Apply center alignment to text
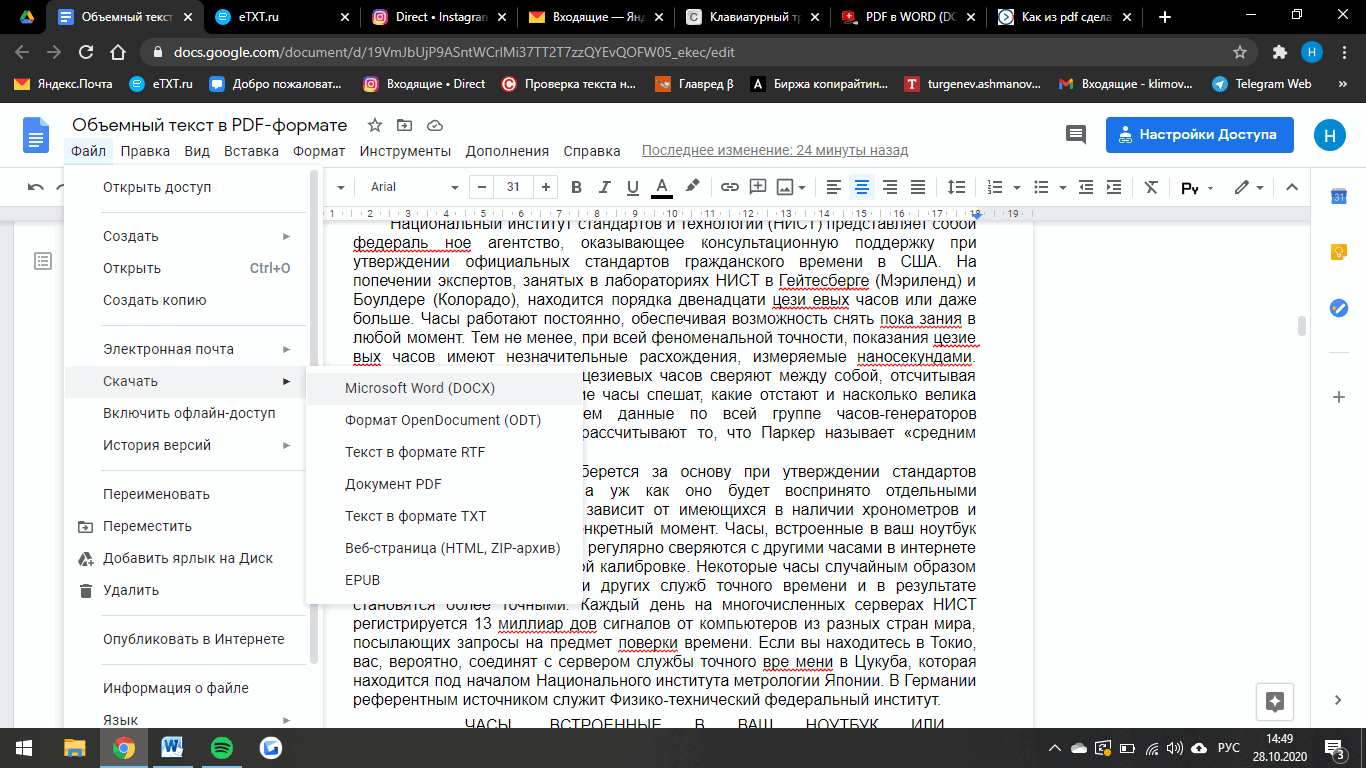The height and width of the screenshot is (768, 1366). [x=861, y=187]
